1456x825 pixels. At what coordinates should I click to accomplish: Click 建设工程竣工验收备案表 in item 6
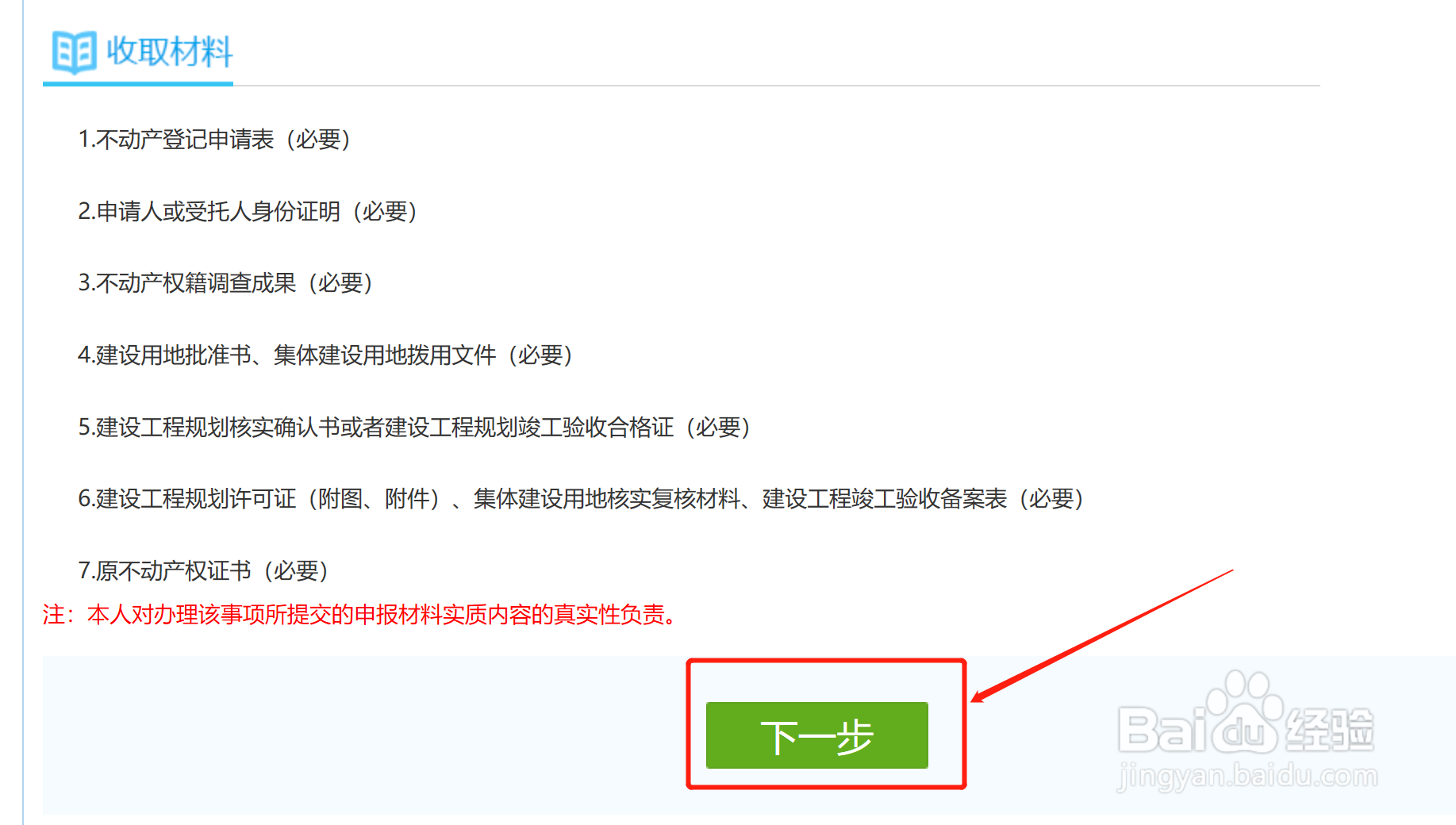coord(885,499)
